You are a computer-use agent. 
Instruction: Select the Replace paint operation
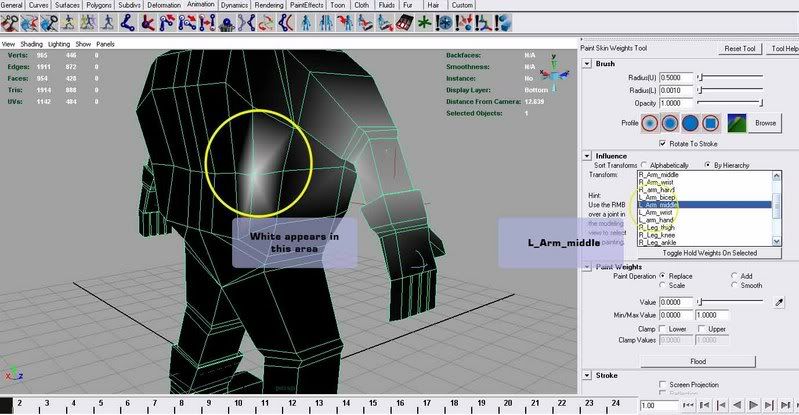pyautogui.click(x=662, y=276)
